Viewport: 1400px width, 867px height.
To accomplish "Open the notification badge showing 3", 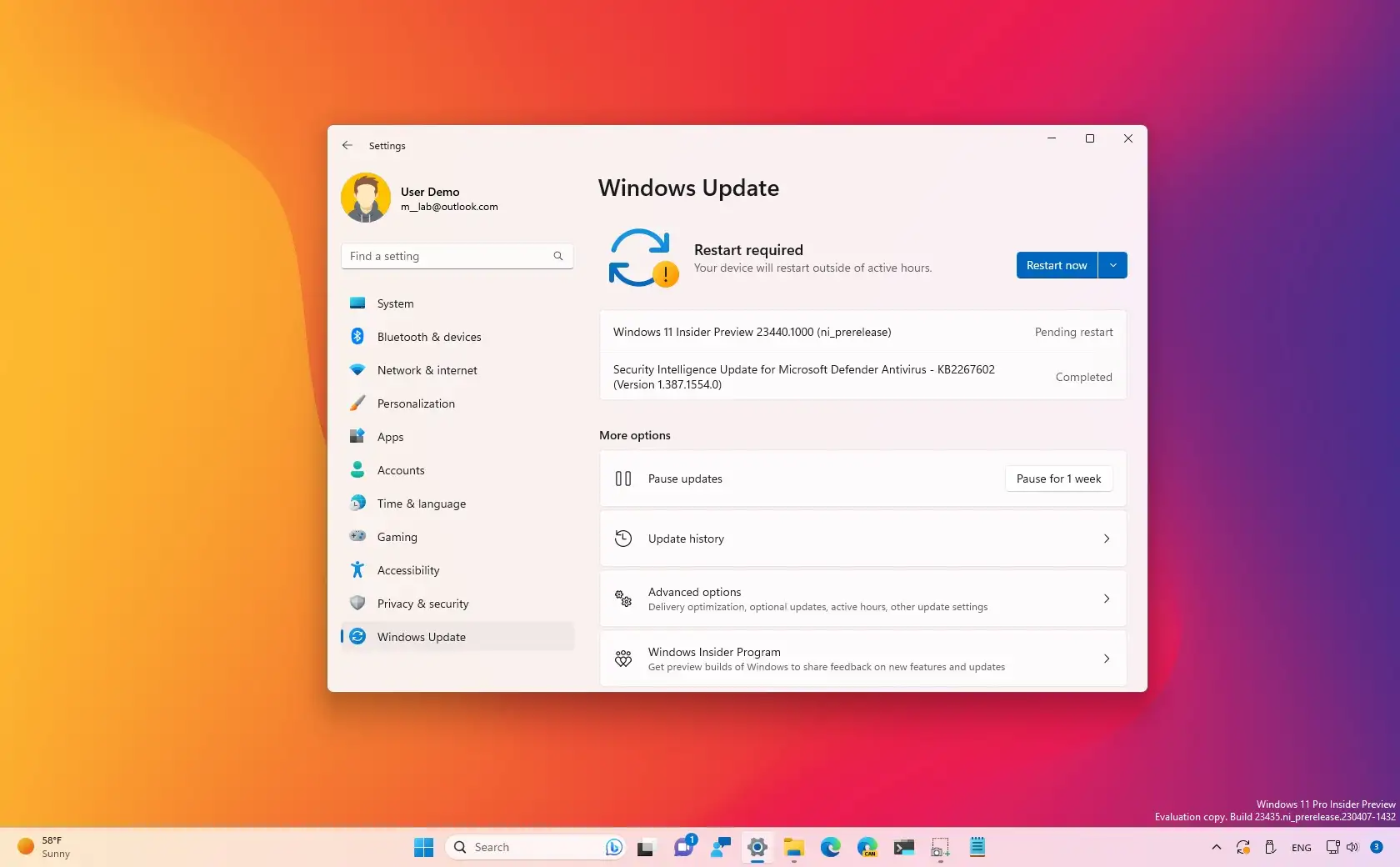I will [1377, 847].
